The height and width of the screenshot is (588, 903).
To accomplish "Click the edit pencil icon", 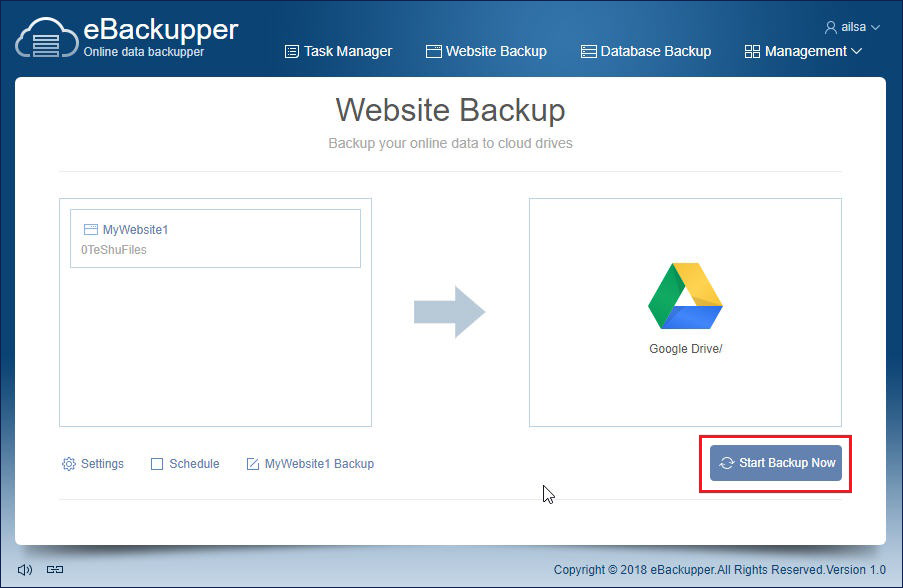I will click(x=252, y=464).
